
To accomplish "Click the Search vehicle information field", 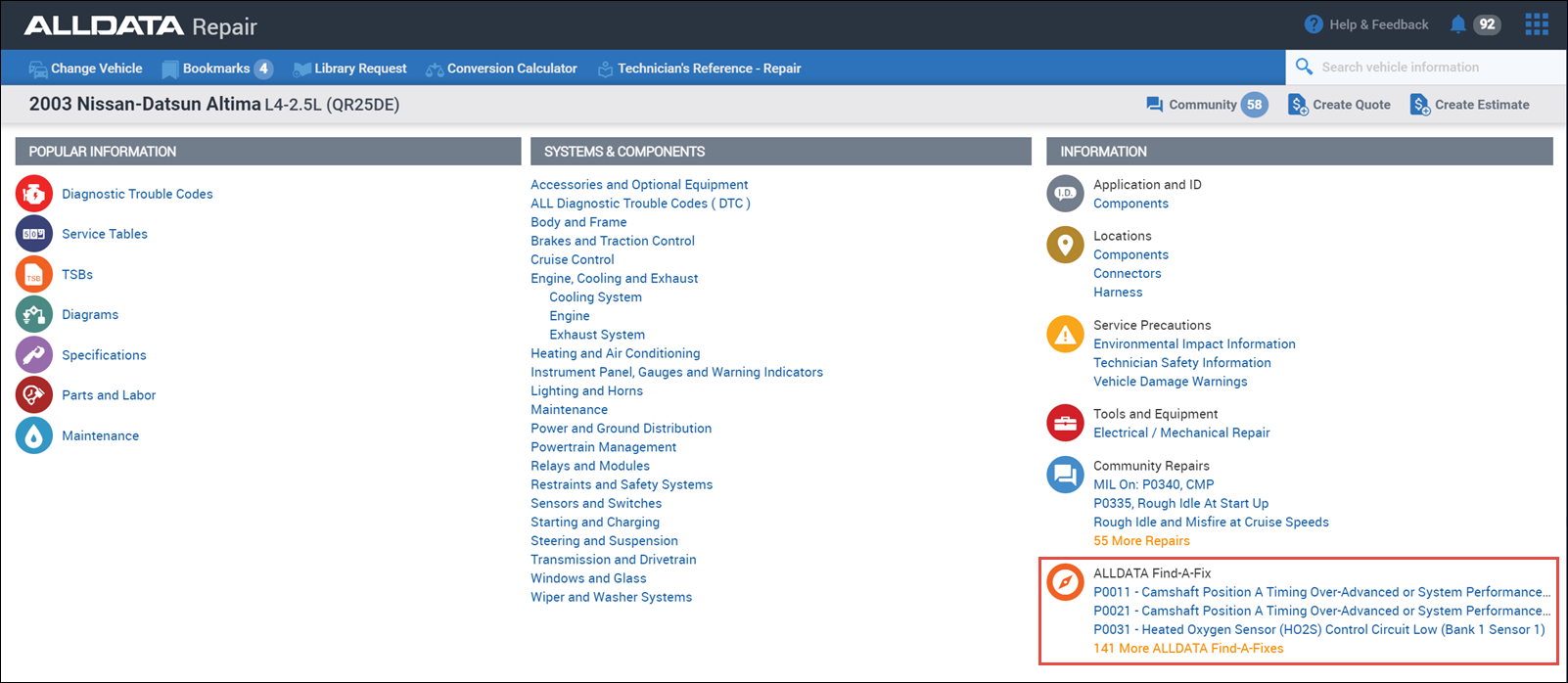I will 1429,68.
